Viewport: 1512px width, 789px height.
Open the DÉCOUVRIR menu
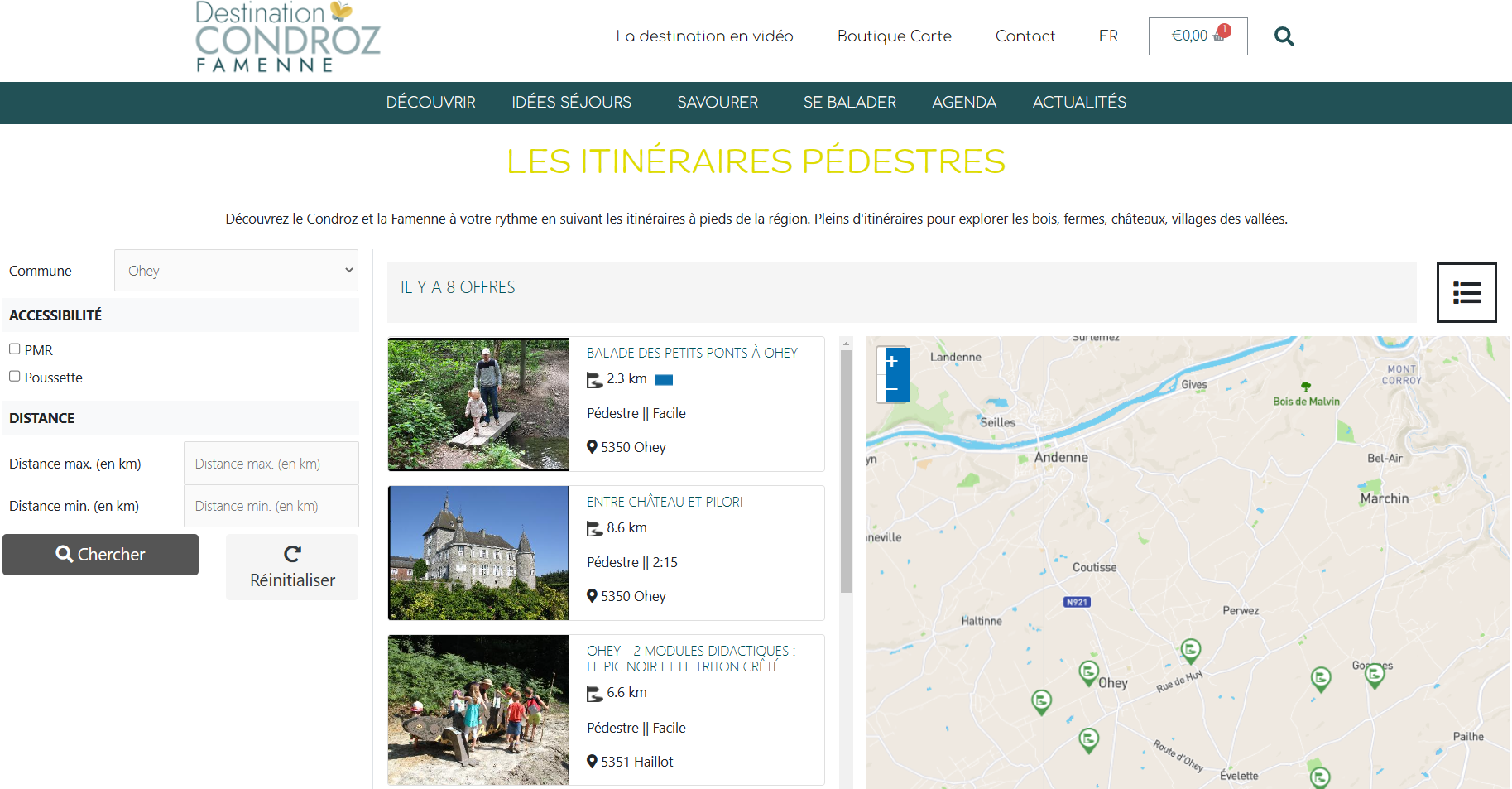coord(430,103)
